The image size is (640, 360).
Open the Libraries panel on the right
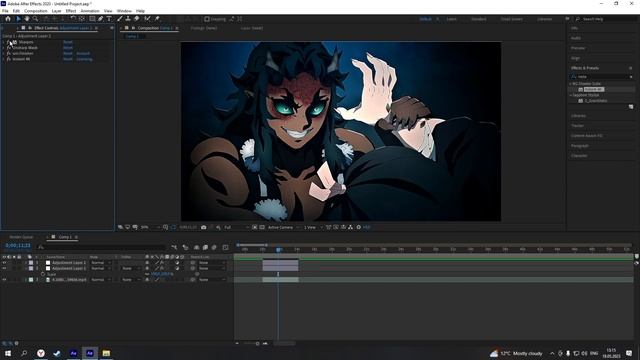click(x=578, y=116)
